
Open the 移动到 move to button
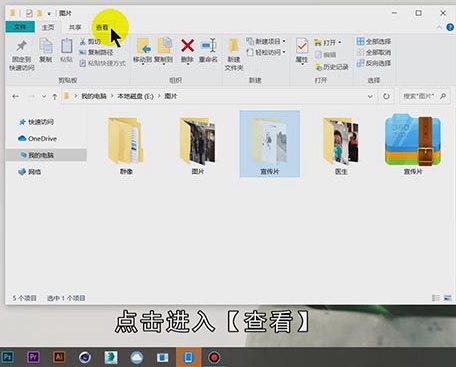pyautogui.click(x=143, y=51)
